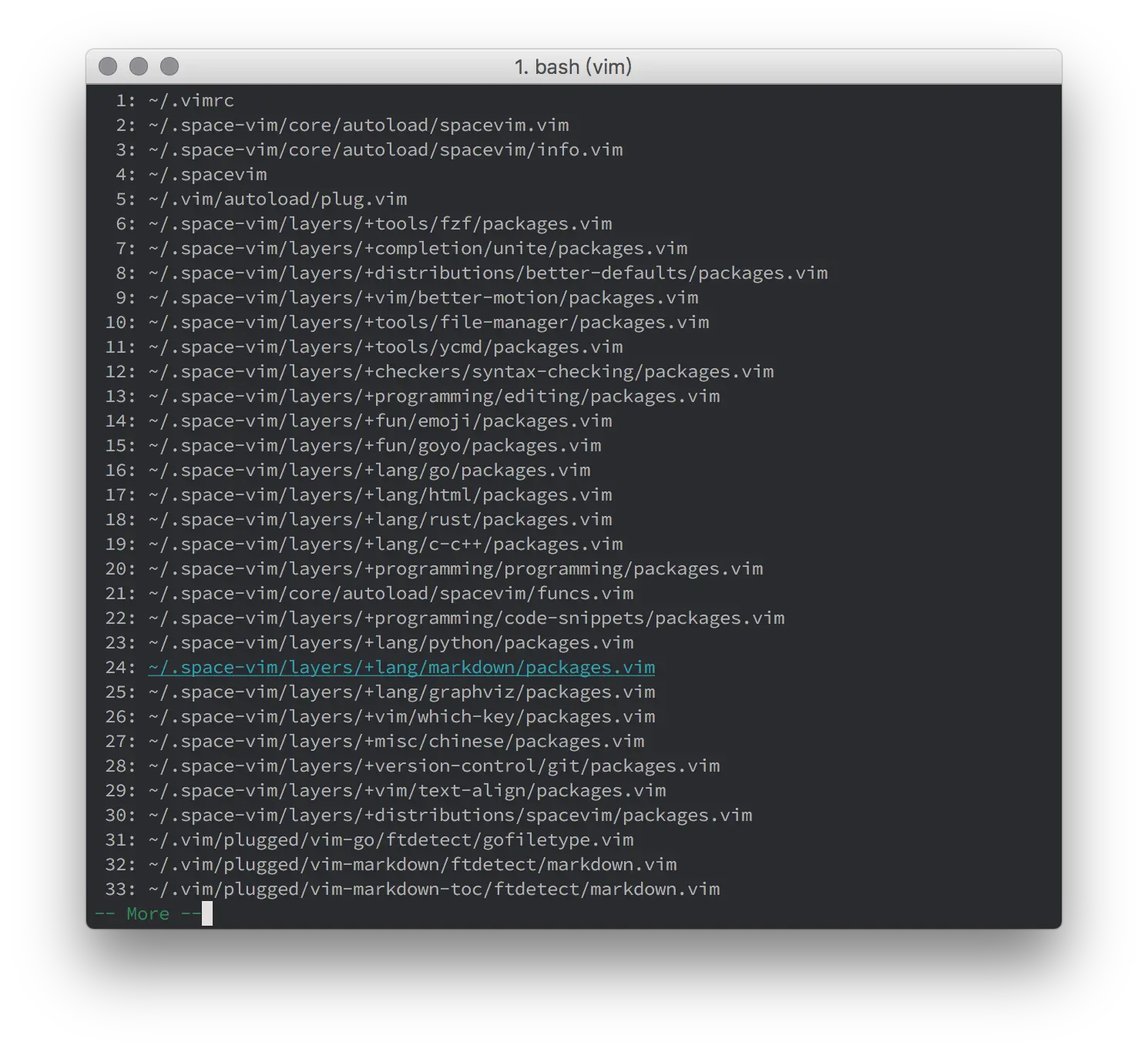Click the ~/.spacevim file path
The width and height of the screenshot is (1148, 1052).
coord(206,174)
